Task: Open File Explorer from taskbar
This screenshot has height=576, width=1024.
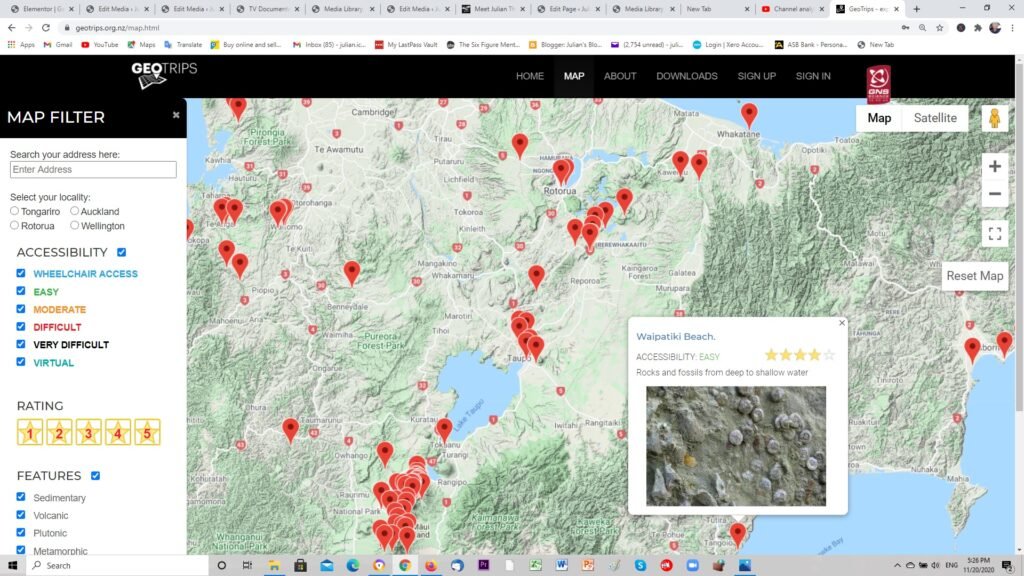Action: point(274,566)
